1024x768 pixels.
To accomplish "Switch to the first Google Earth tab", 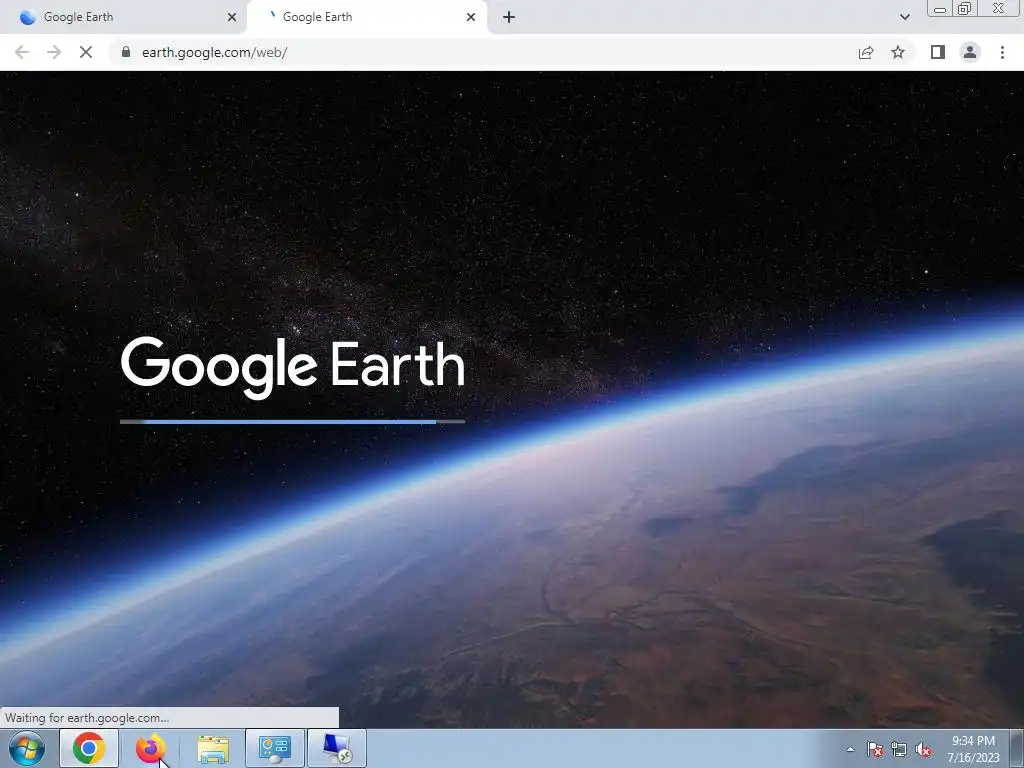I will (124, 17).
